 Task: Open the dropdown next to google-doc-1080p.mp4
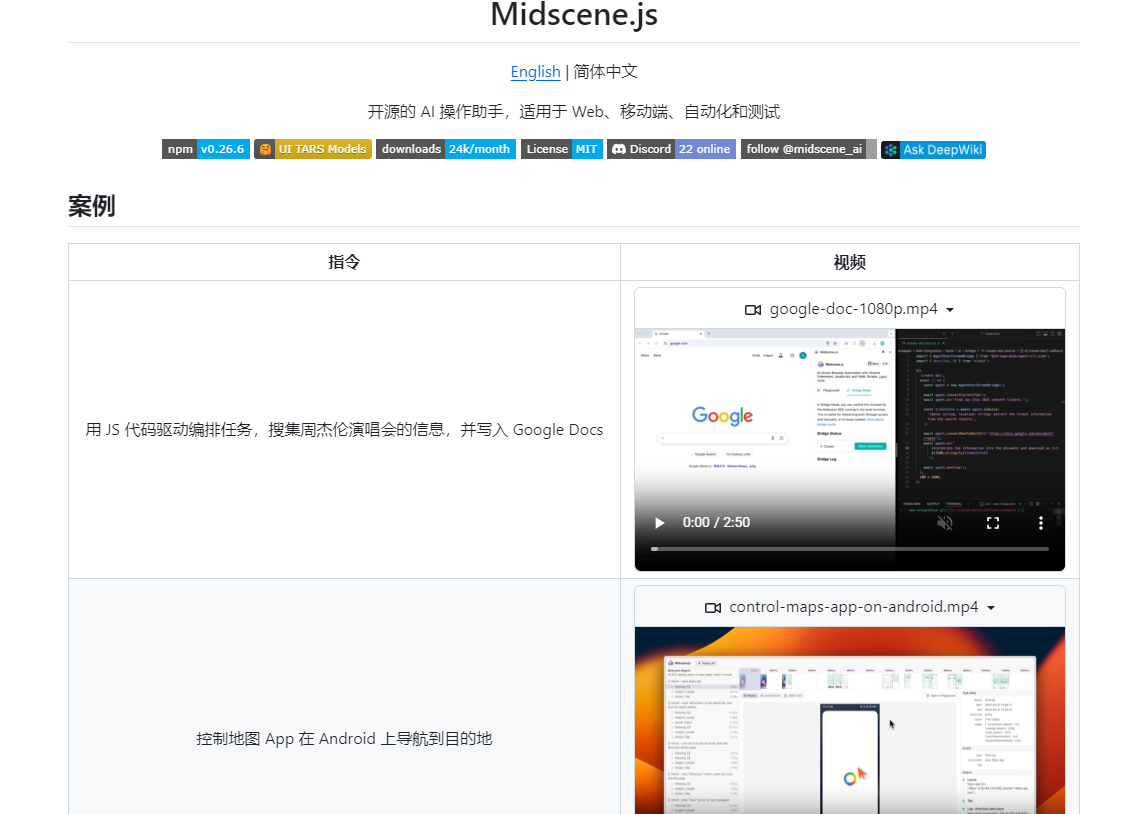[949, 309]
